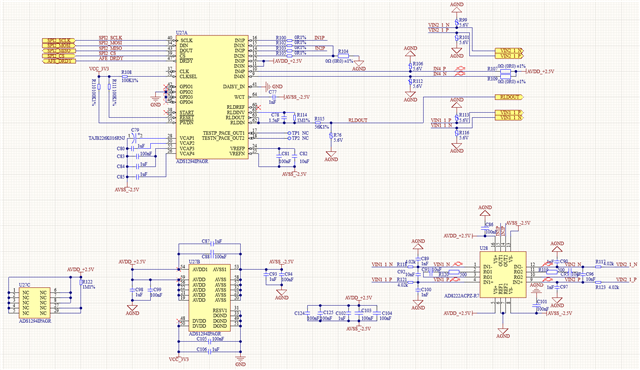The width and height of the screenshot is (640, 370).
Task: Select capacitor C81 at VREFP
Action: (279, 155)
